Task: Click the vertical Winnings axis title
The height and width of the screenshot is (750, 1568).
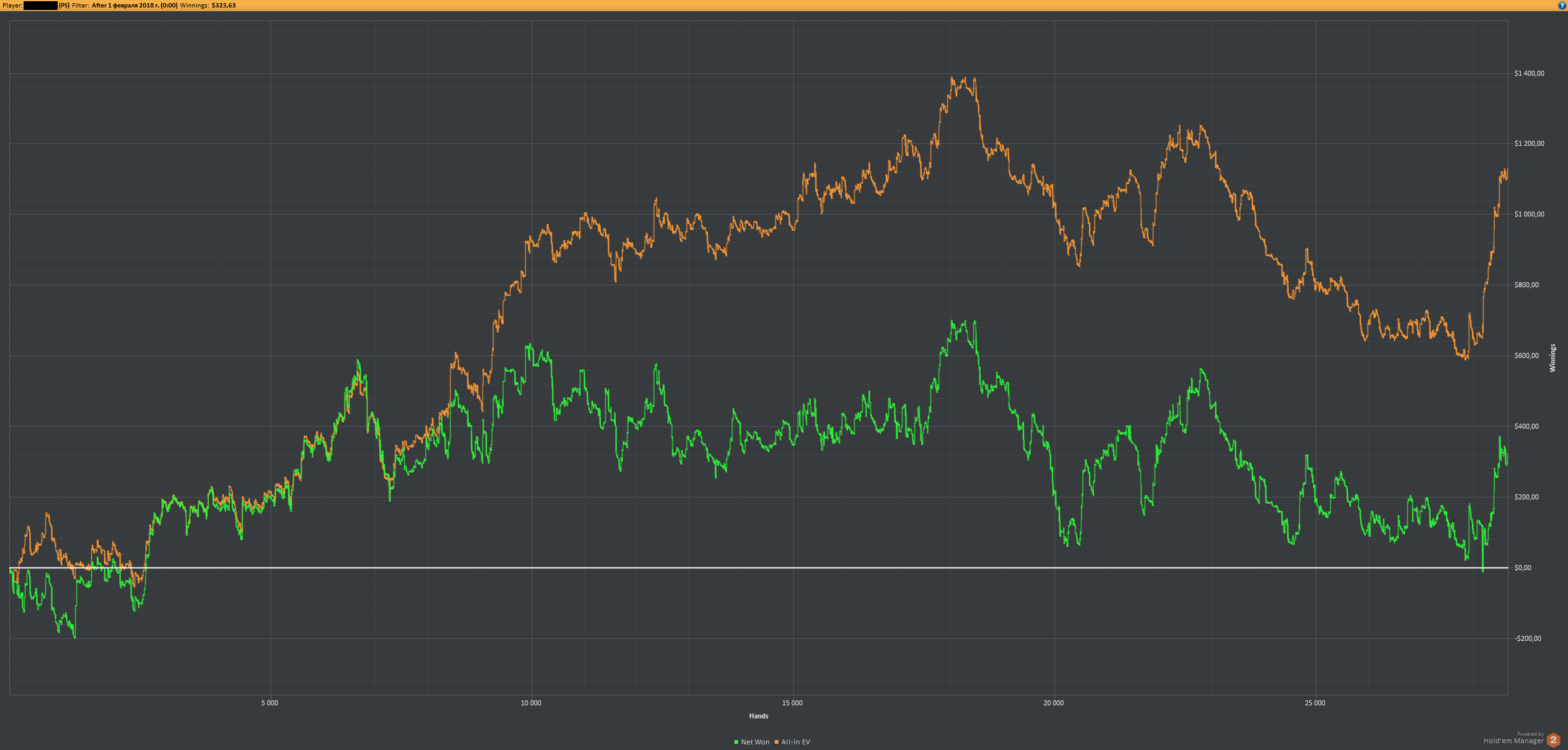Action: [x=1552, y=358]
